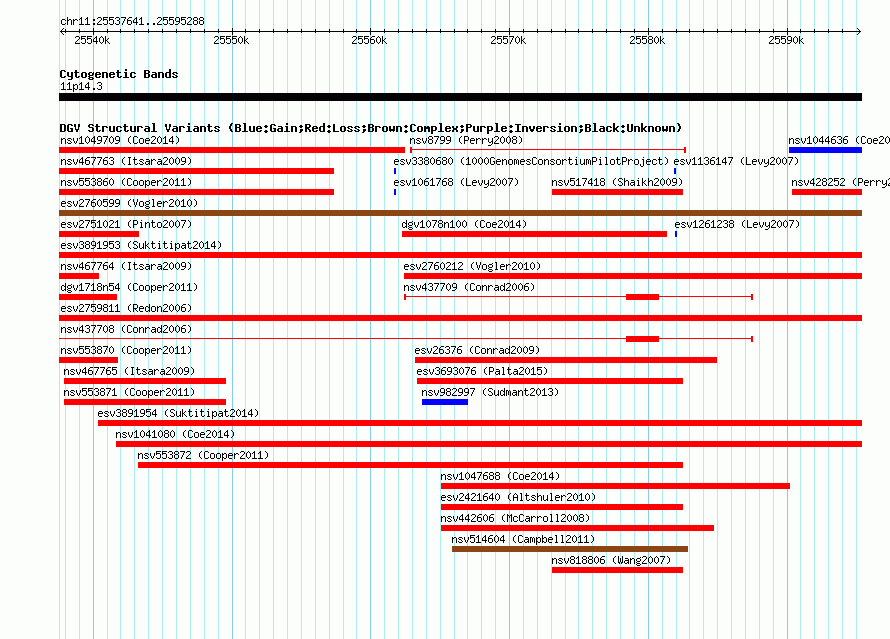Image resolution: width=890 pixels, height=639 pixels.
Task: Click the red esv26376 loss bar
Action: [566, 360]
